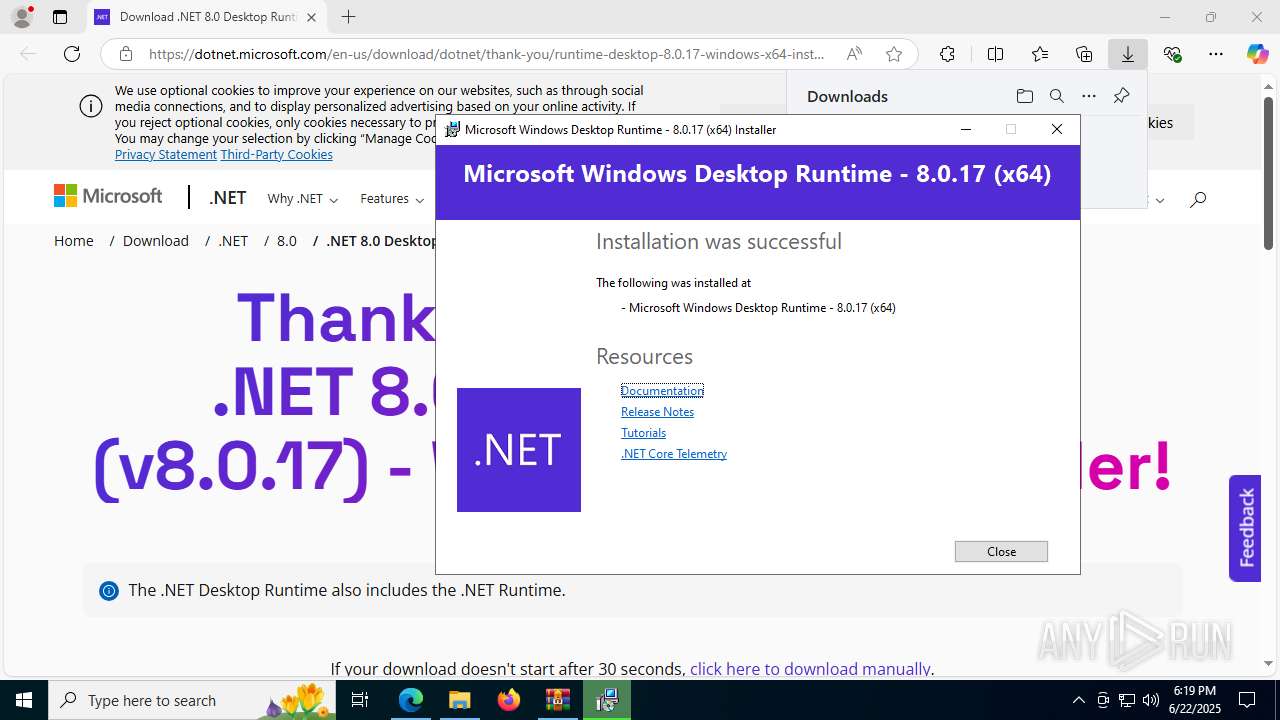Open the Privacy Statement link

click(165, 154)
